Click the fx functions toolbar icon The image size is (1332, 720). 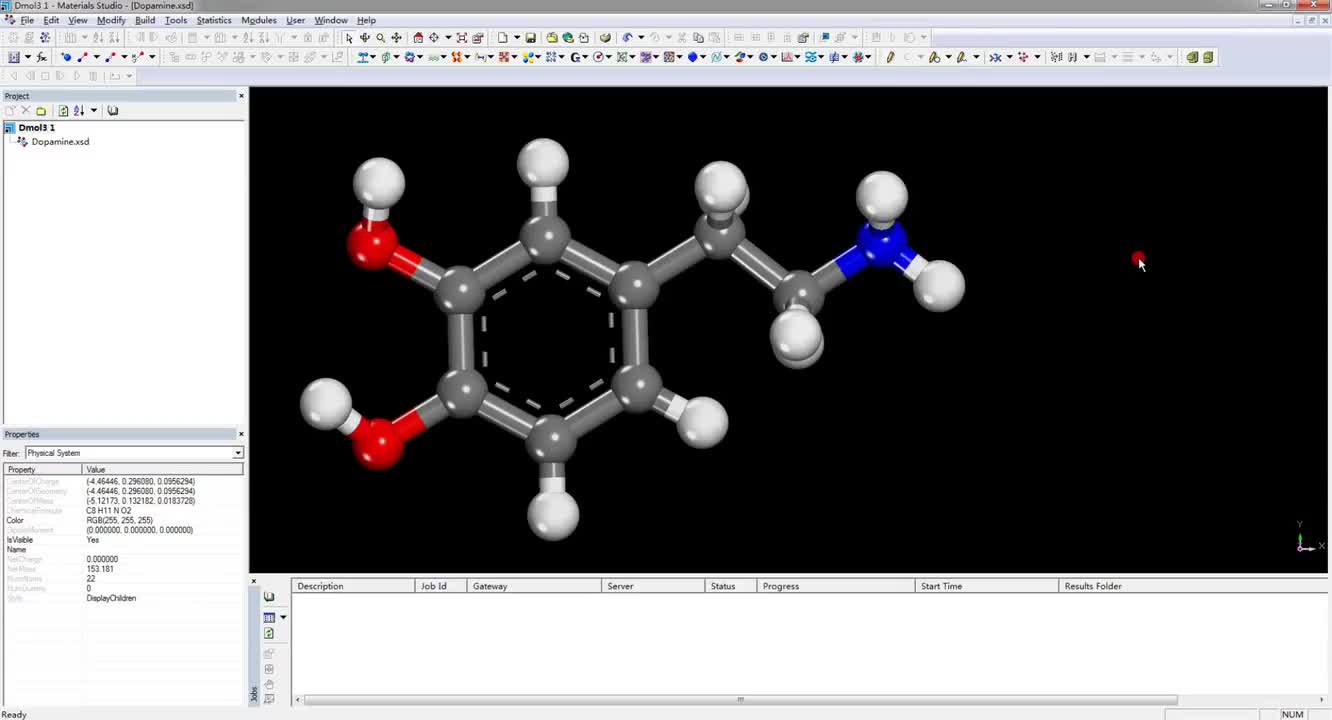(43, 57)
